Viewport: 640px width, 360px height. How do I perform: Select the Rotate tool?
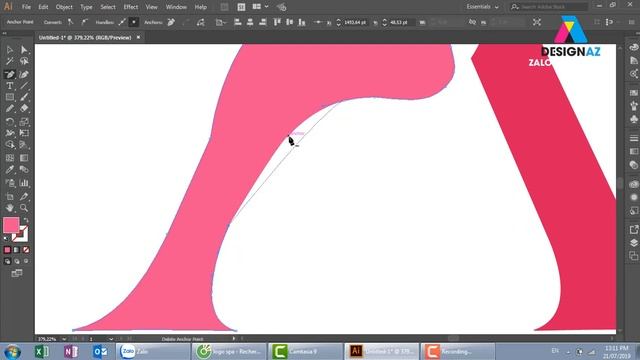[x=10, y=122]
